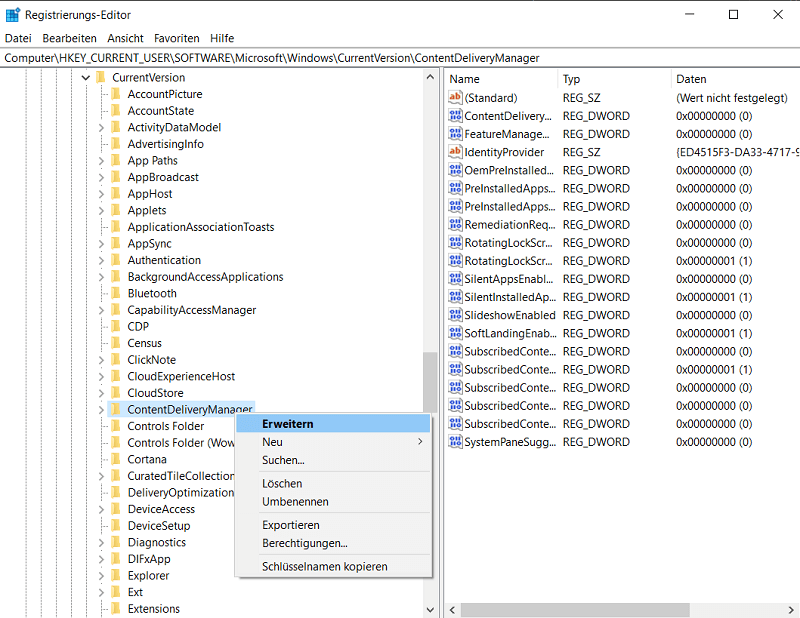The width and height of the screenshot is (800, 618).
Task: Click the values pane scroll left arrow
Action: 452,610
